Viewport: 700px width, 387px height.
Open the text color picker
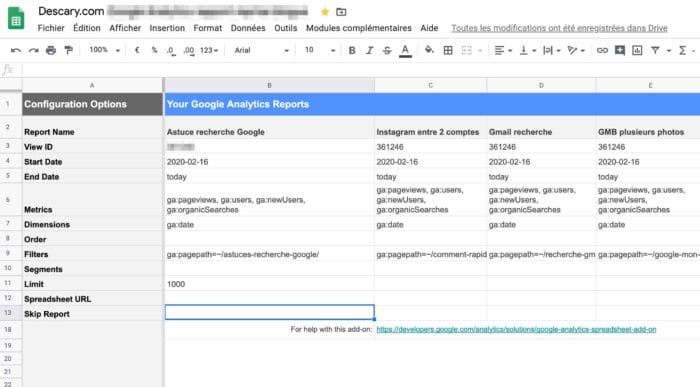405,51
